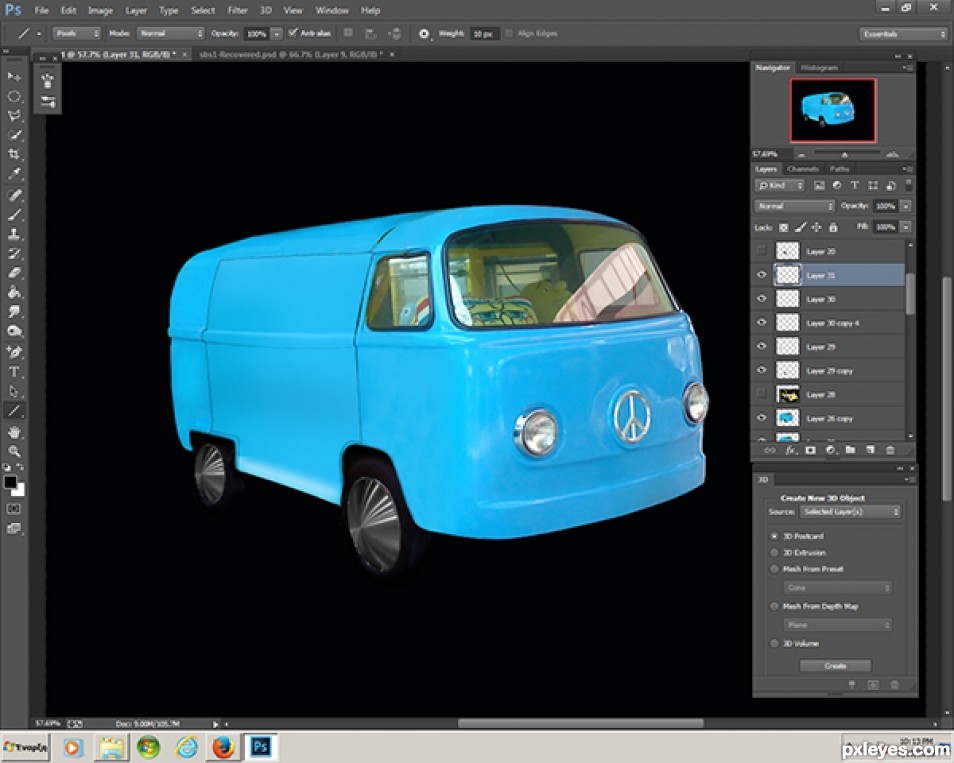Lock all with padlock icon
The width and height of the screenshot is (954, 763).
[x=833, y=227]
